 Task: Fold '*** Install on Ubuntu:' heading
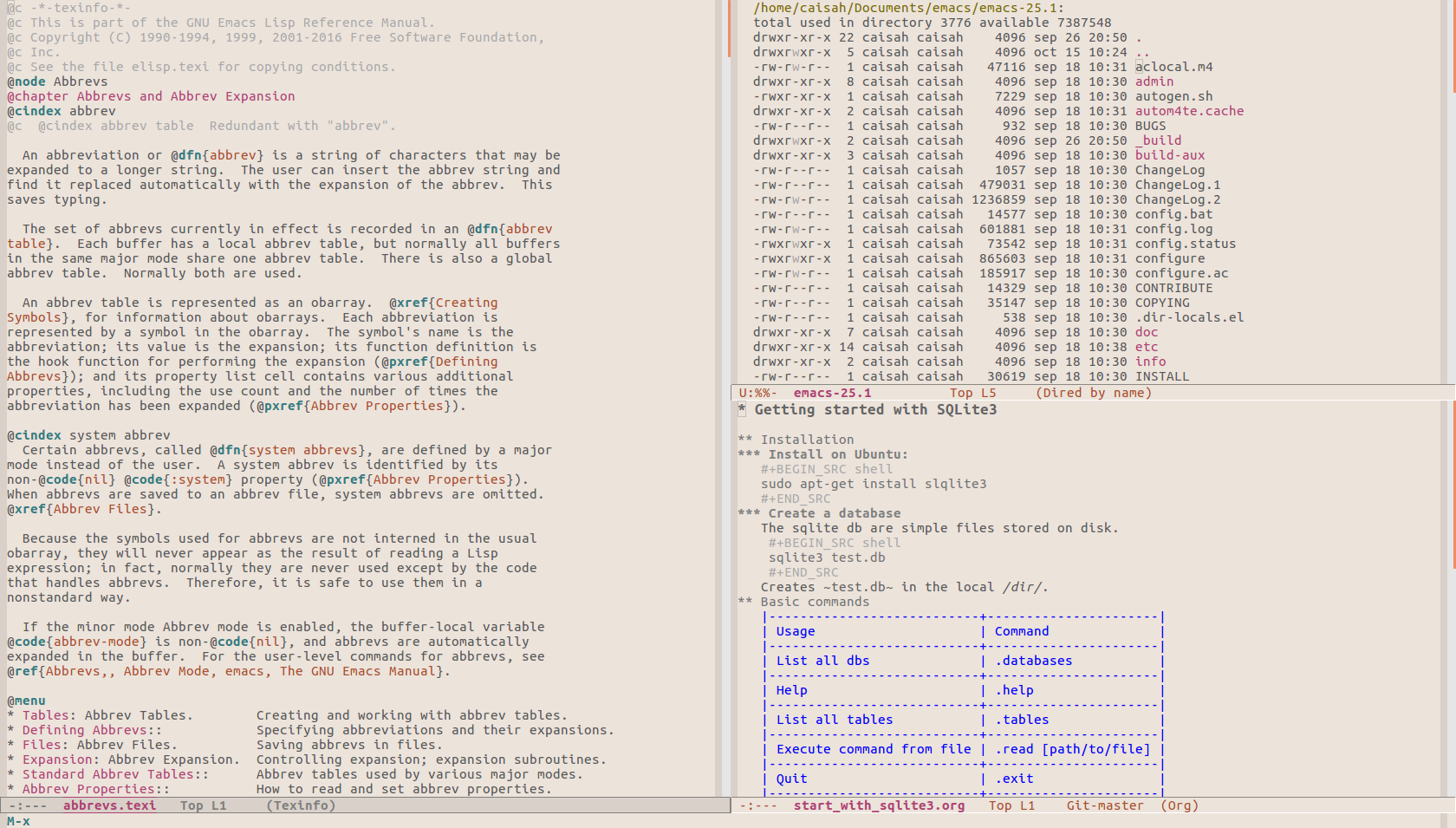[823, 454]
